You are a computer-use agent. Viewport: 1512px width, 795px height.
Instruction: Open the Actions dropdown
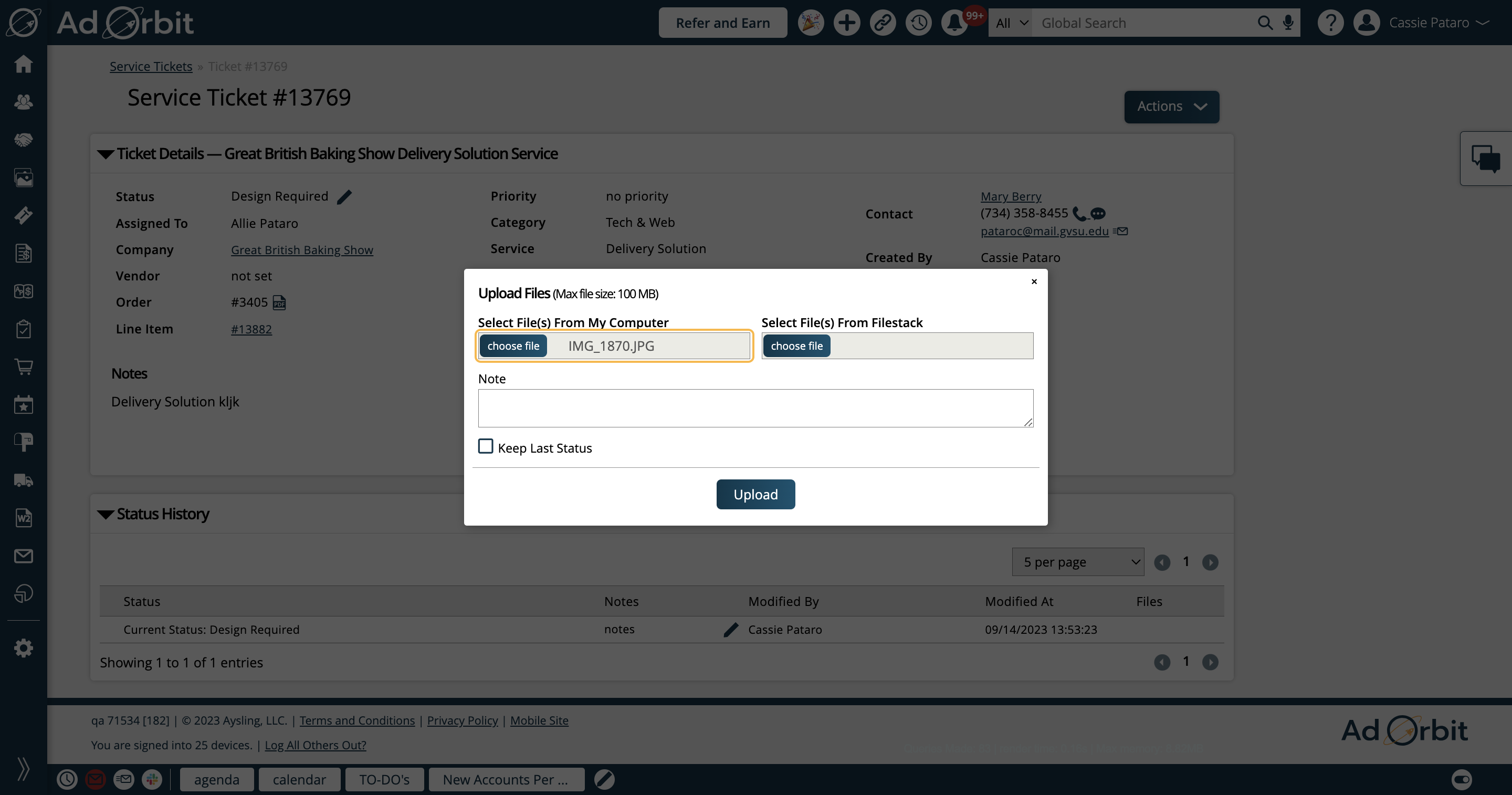pyautogui.click(x=1171, y=106)
